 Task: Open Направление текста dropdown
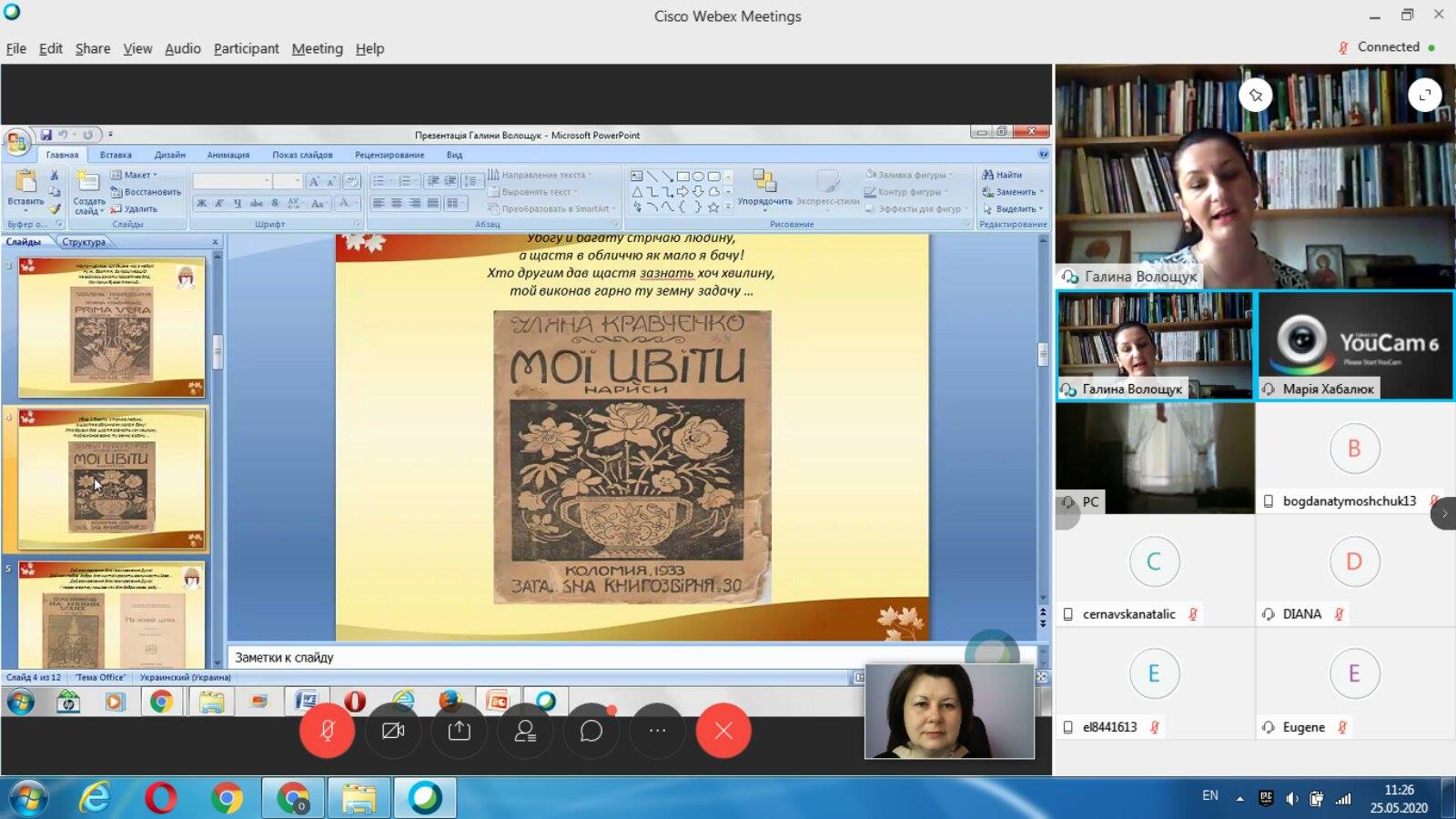pos(541,175)
